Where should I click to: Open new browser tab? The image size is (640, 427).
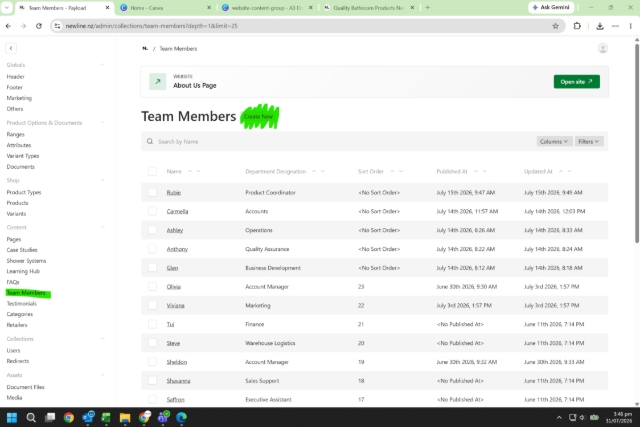pyautogui.click(x=427, y=7)
